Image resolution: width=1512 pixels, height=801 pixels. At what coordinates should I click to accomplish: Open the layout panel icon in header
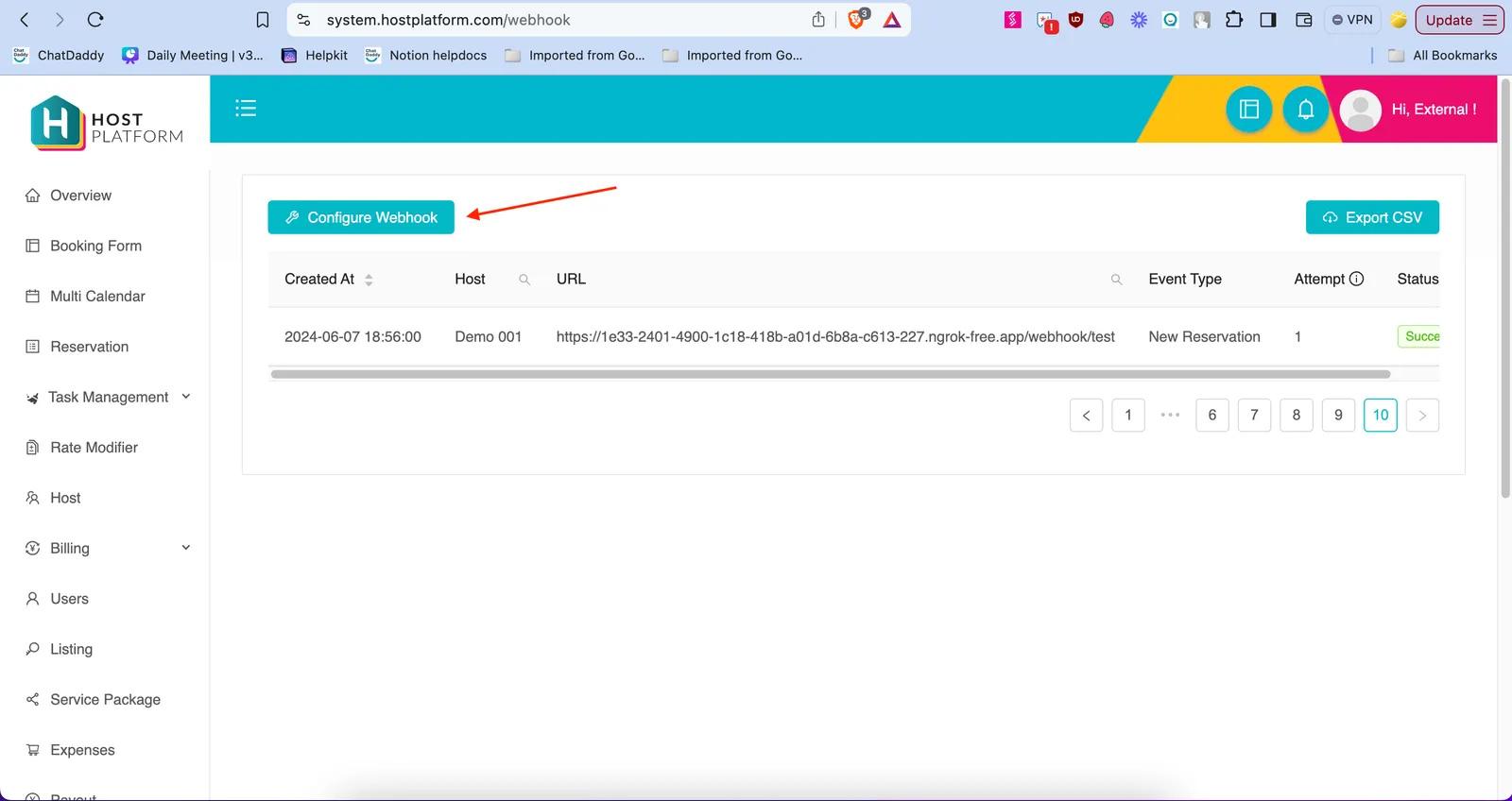point(1248,110)
